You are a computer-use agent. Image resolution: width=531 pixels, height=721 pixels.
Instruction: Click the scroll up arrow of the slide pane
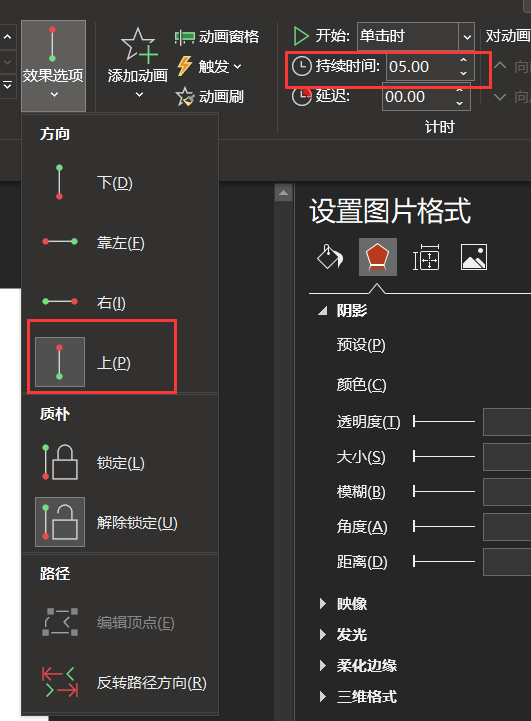point(284,193)
